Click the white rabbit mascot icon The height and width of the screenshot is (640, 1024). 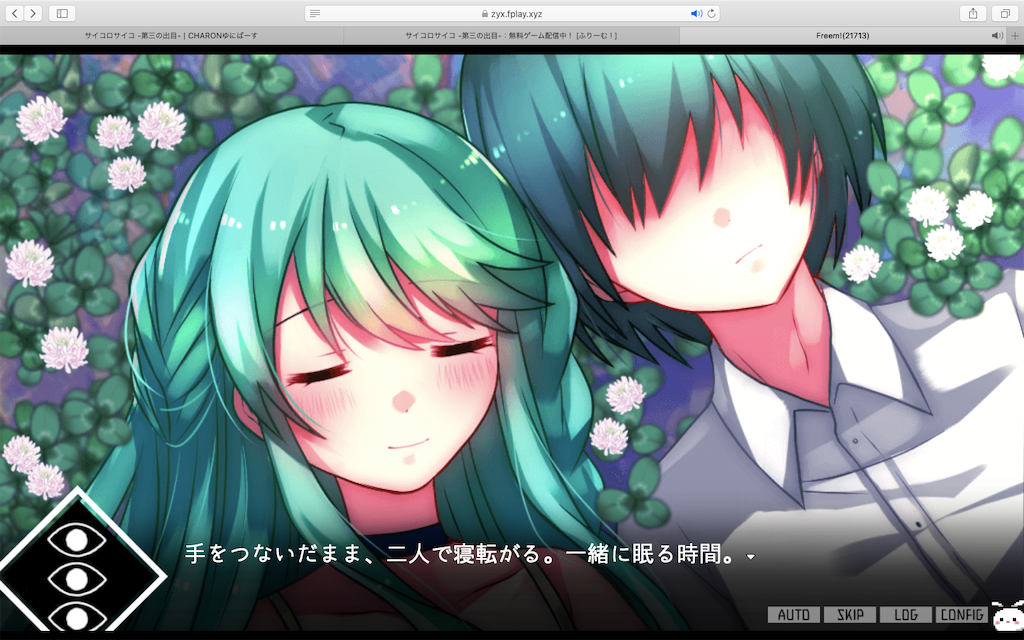click(1008, 616)
